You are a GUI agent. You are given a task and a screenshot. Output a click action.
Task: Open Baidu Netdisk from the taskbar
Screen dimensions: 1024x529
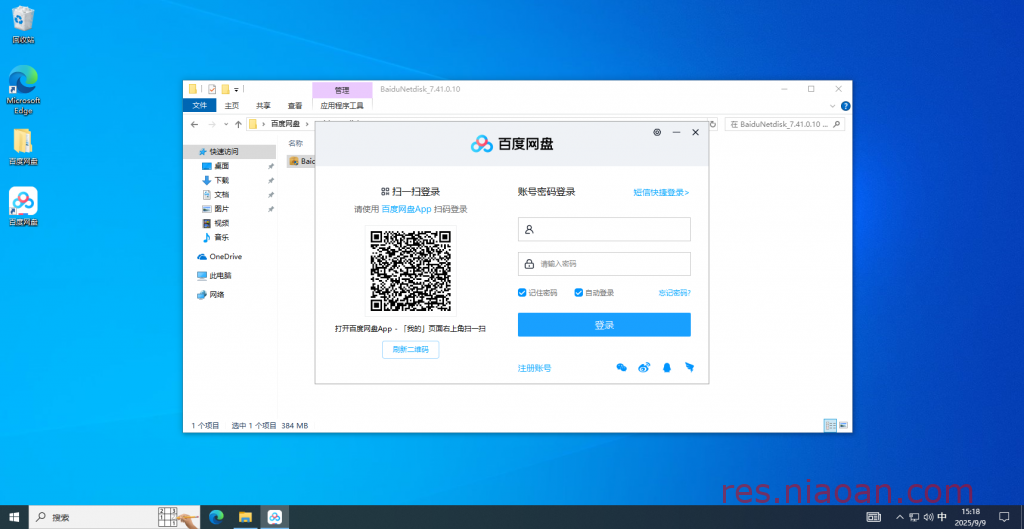[275, 517]
